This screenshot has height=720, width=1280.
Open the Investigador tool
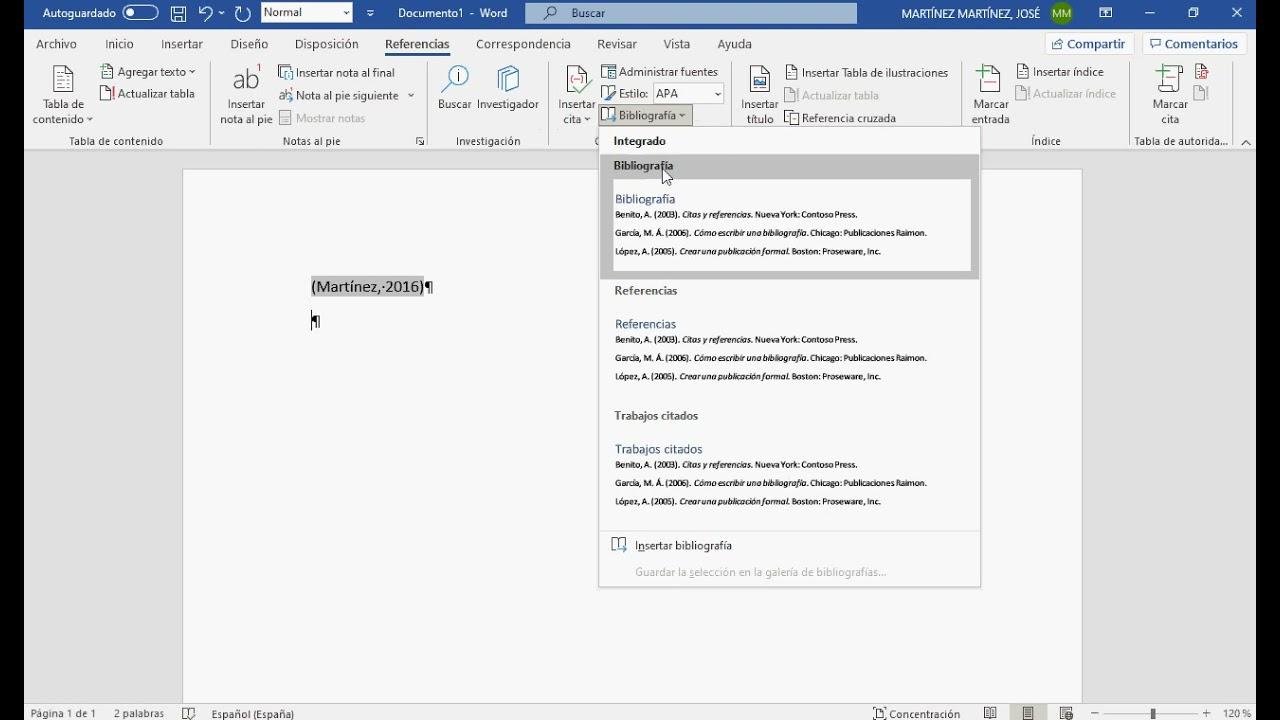point(508,90)
